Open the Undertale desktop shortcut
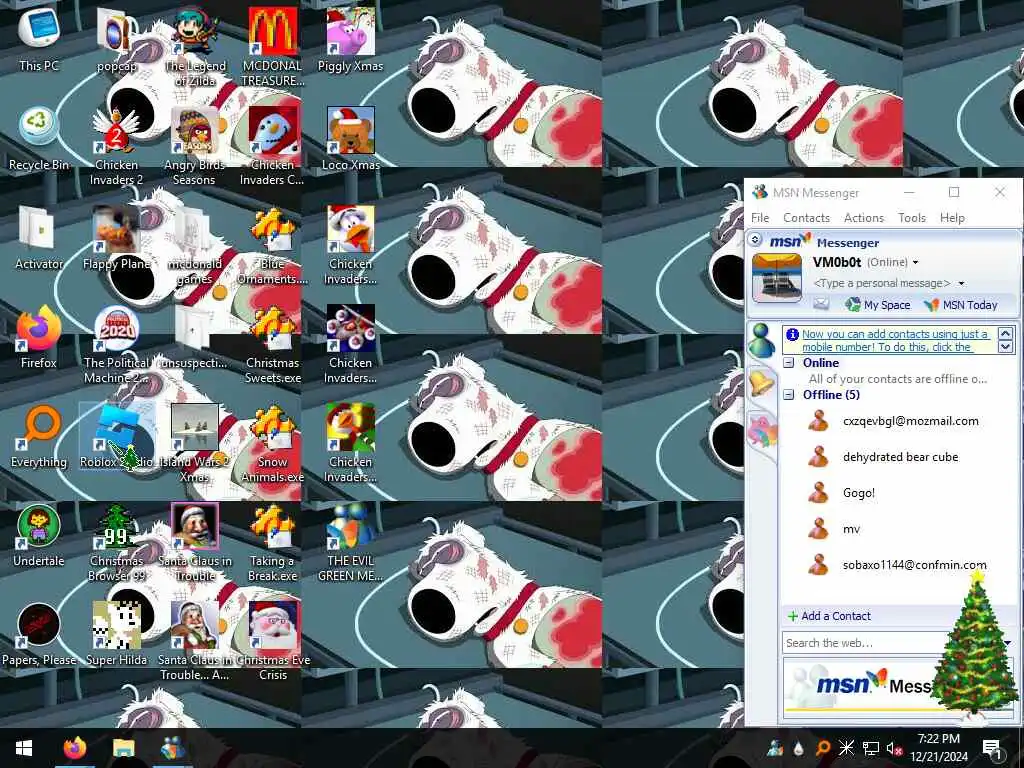The image size is (1024, 768). [x=39, y=536]
